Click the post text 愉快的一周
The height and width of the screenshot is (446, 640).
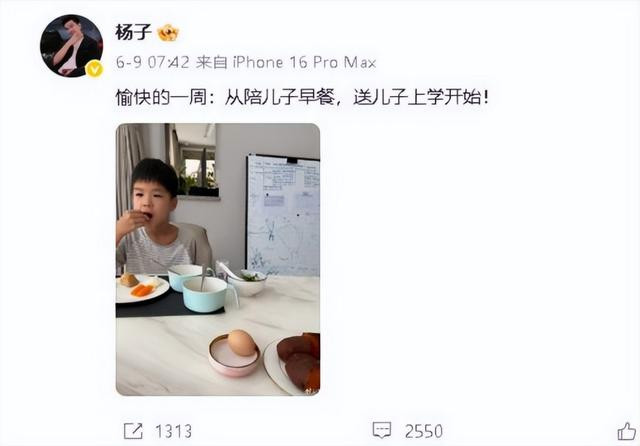pos(161,98)
